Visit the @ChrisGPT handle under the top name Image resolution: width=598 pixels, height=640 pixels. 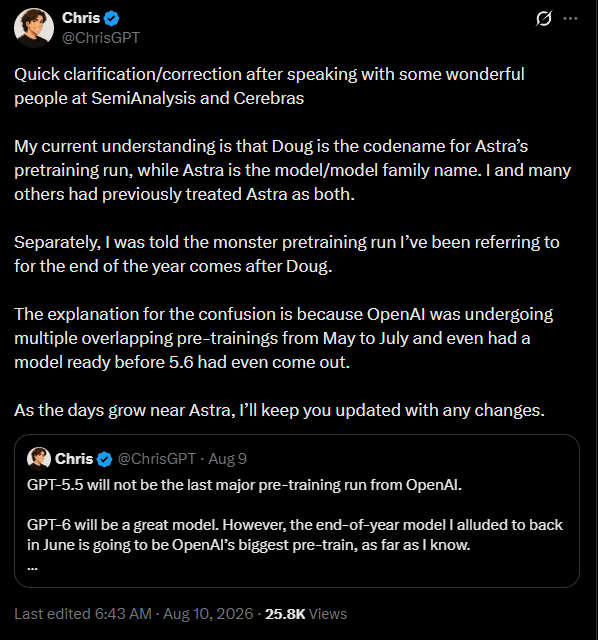(101, 38)
